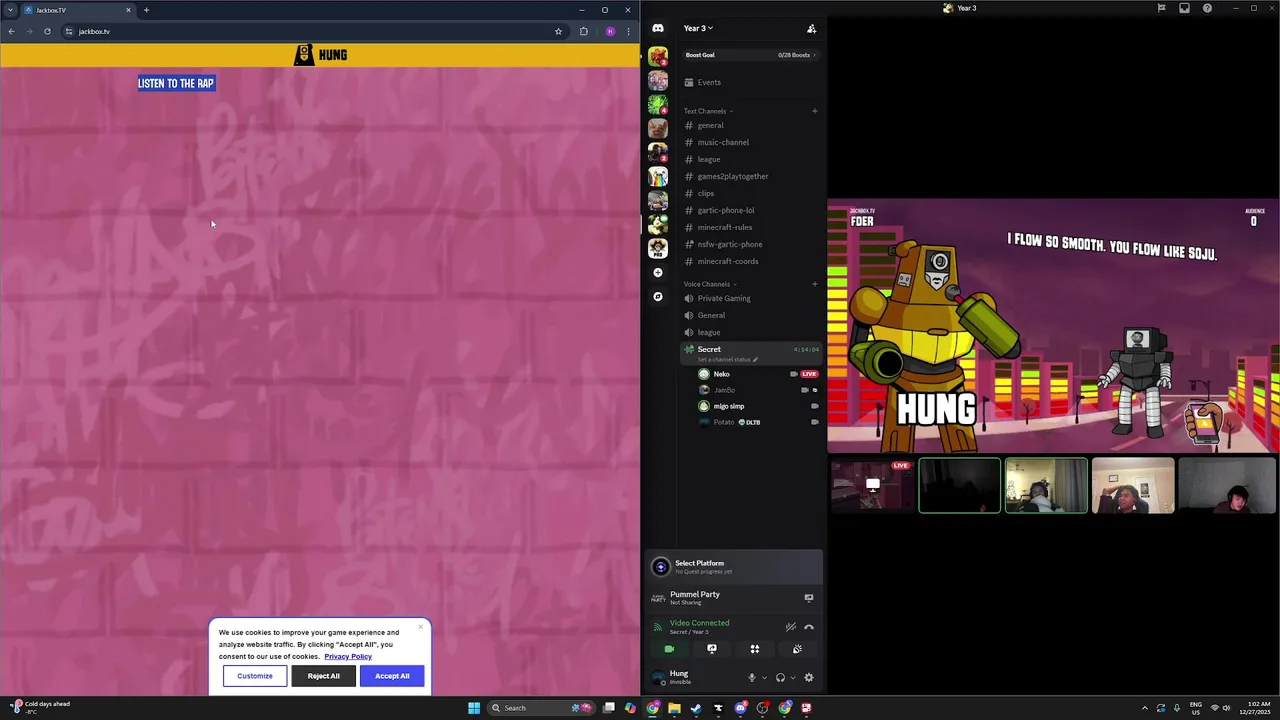Collapse the Text Channels category
This screenshot has height=720, width=1280.
708,111
